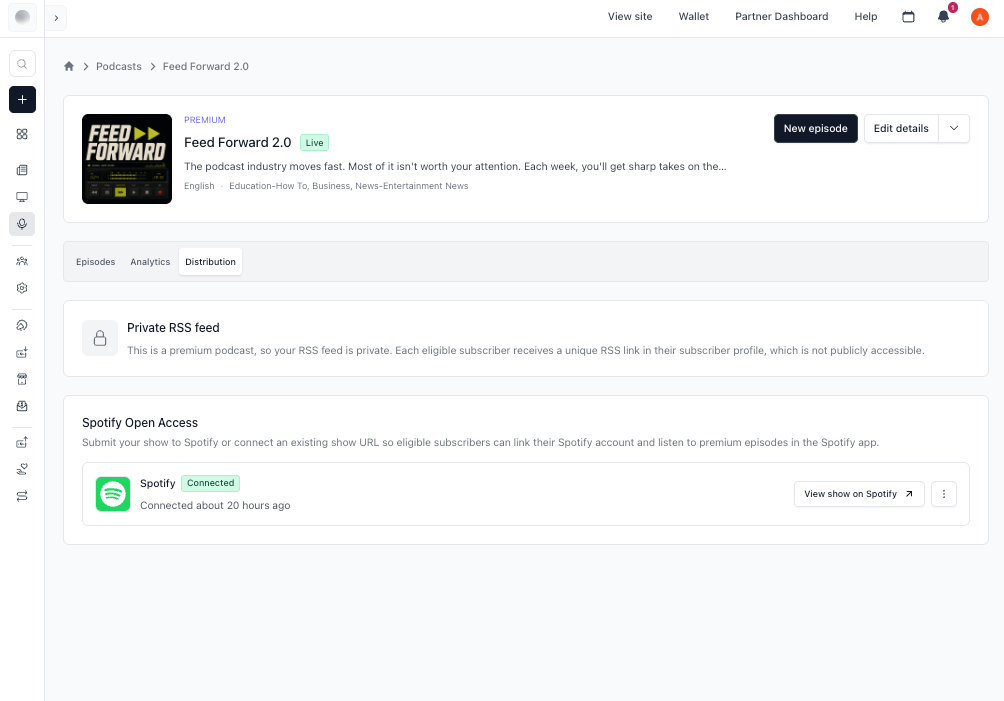
Task: Switch to the Episodes tab
Action: [x=95, y=262]
